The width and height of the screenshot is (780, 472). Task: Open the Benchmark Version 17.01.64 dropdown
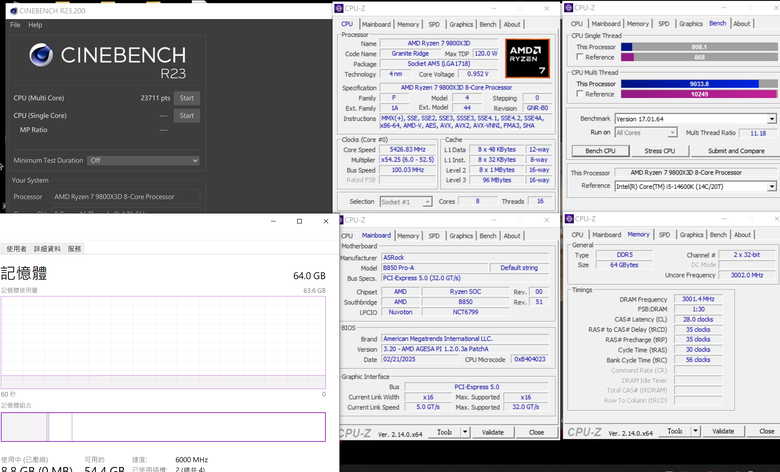[695, 119]
